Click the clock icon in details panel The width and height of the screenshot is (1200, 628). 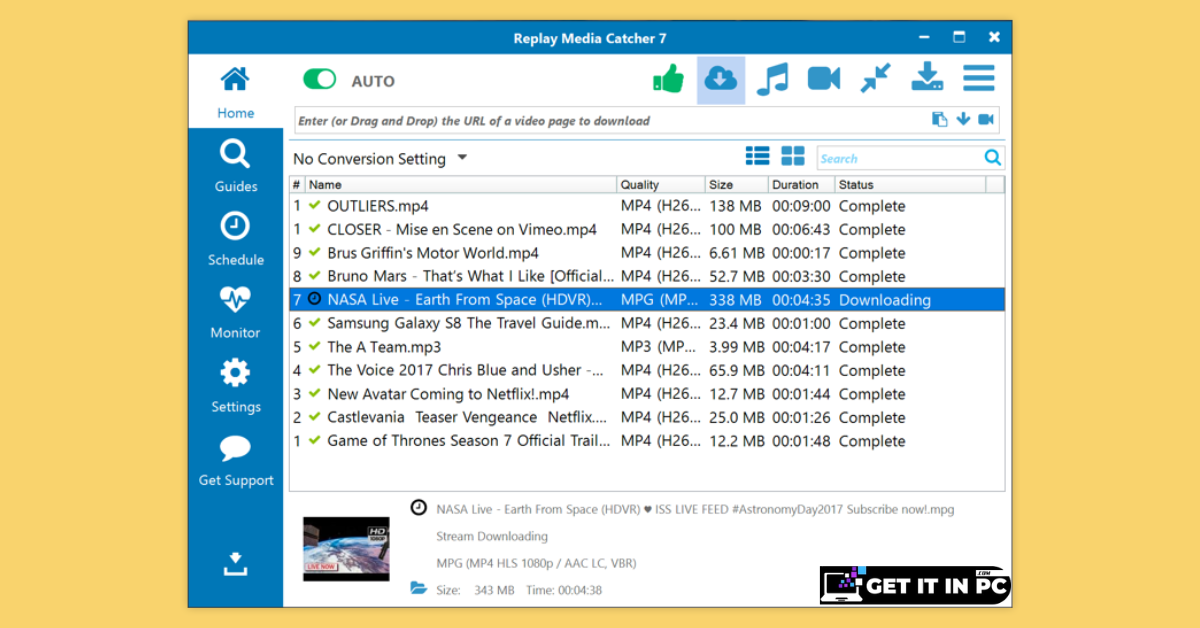click(x=419, y=507)
